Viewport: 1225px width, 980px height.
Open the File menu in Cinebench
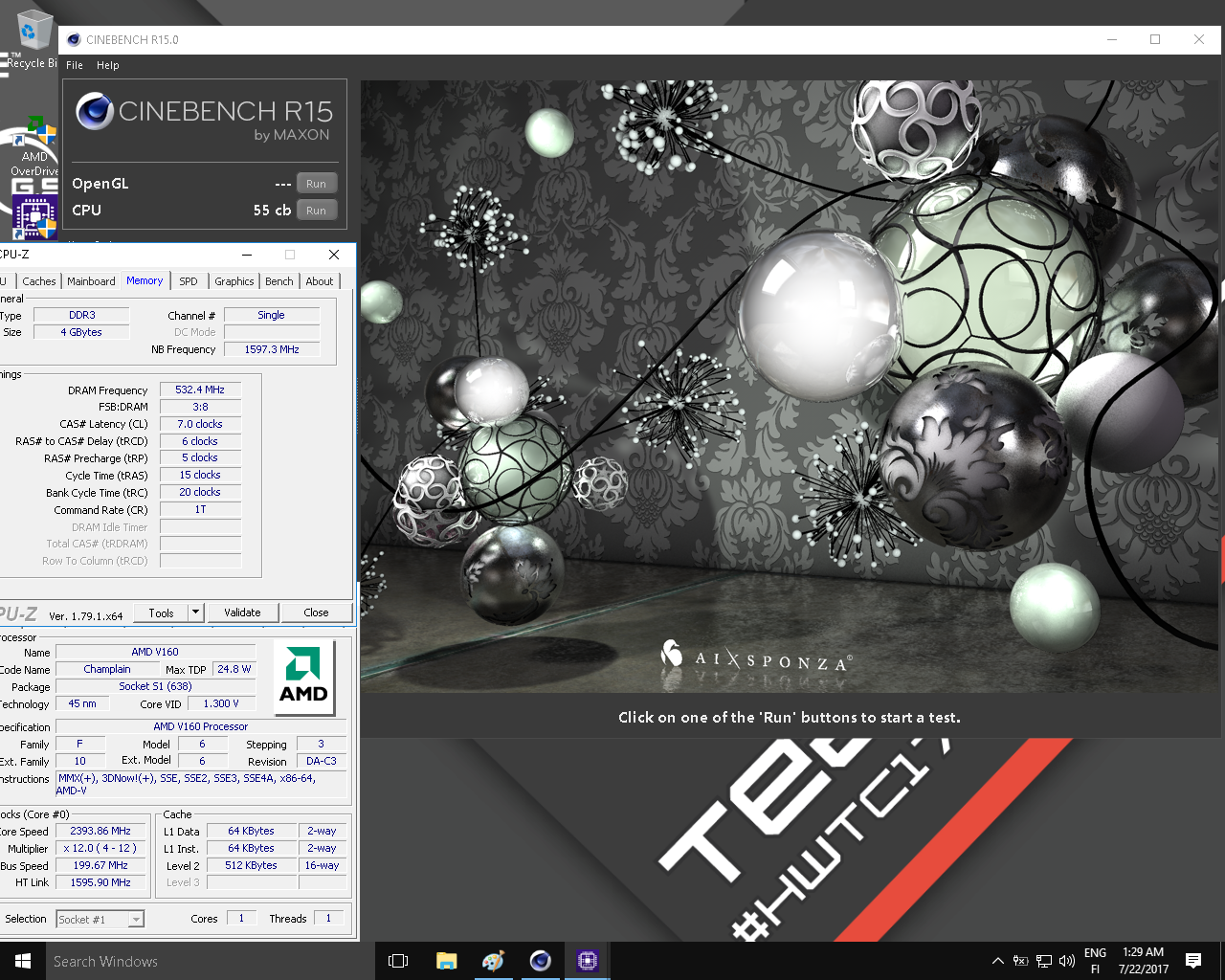[75, 65]
